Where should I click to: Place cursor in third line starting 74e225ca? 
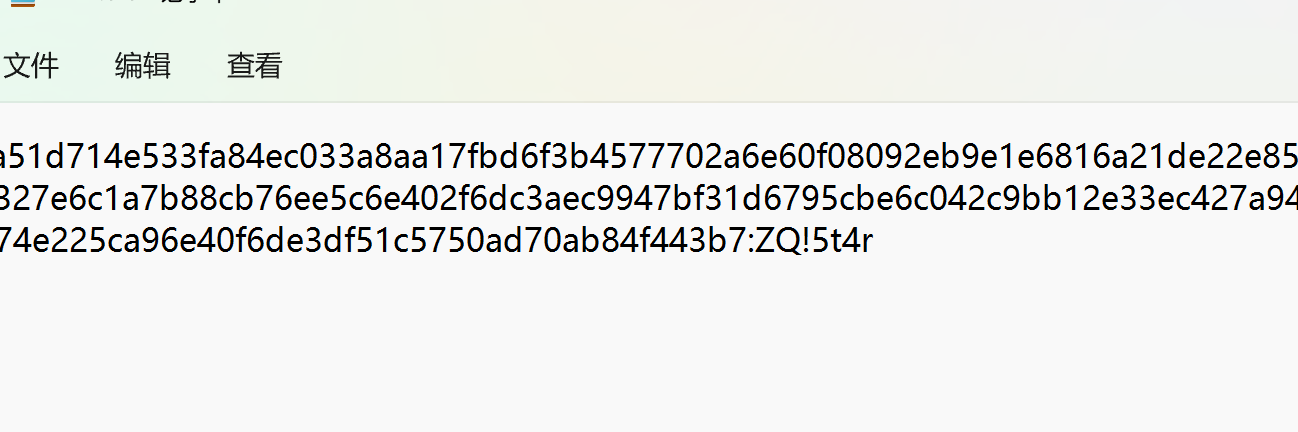60,241
